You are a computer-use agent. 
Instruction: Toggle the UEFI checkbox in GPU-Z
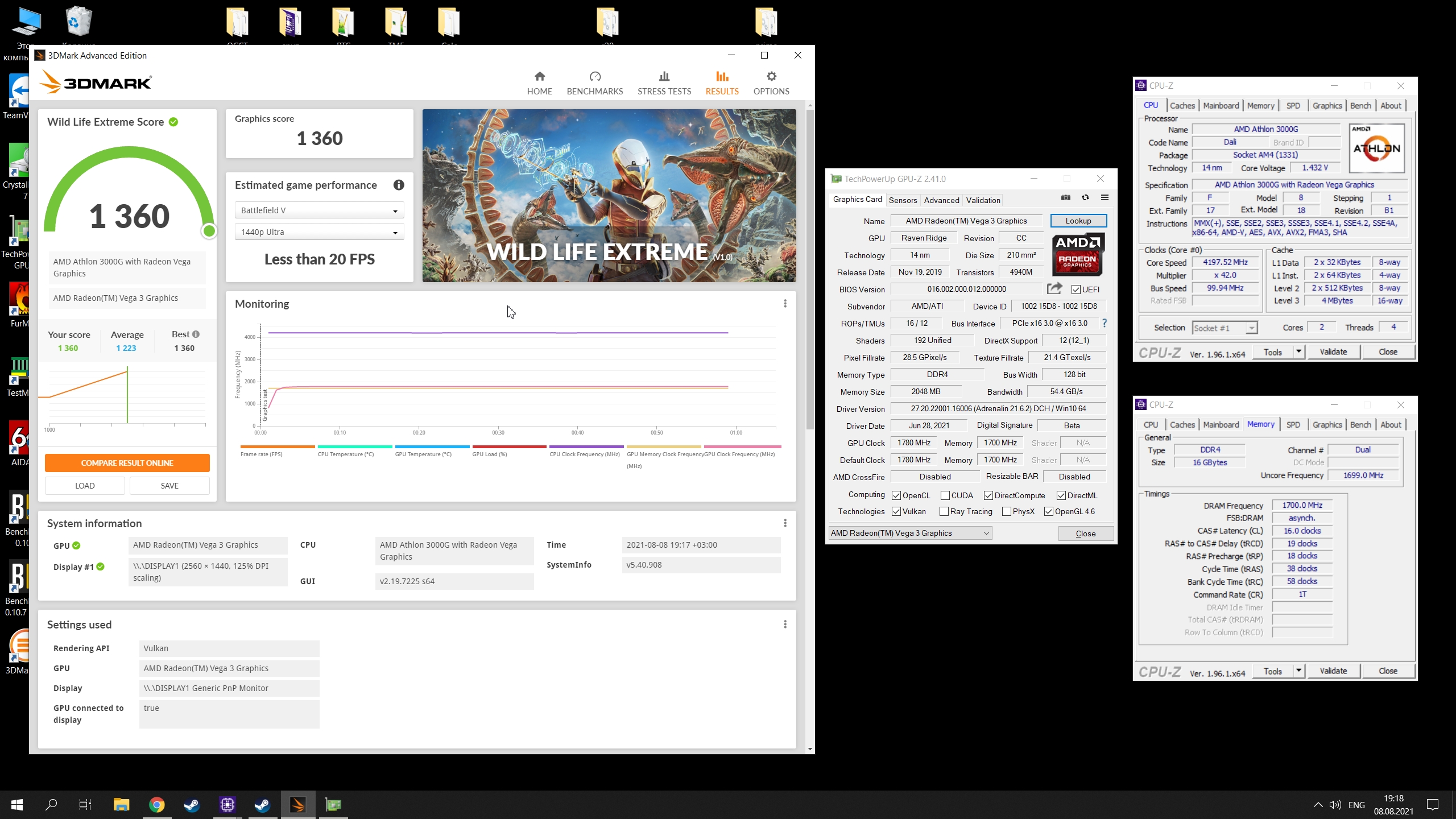tap(1076, 289)
